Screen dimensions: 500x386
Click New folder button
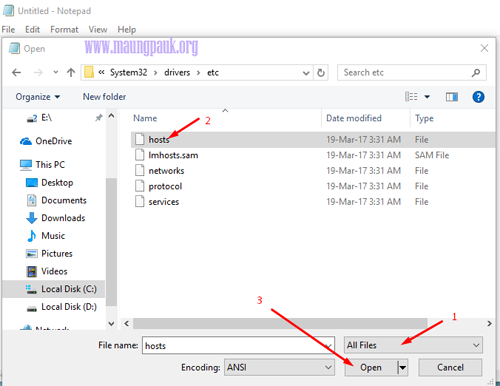(104, 97)
